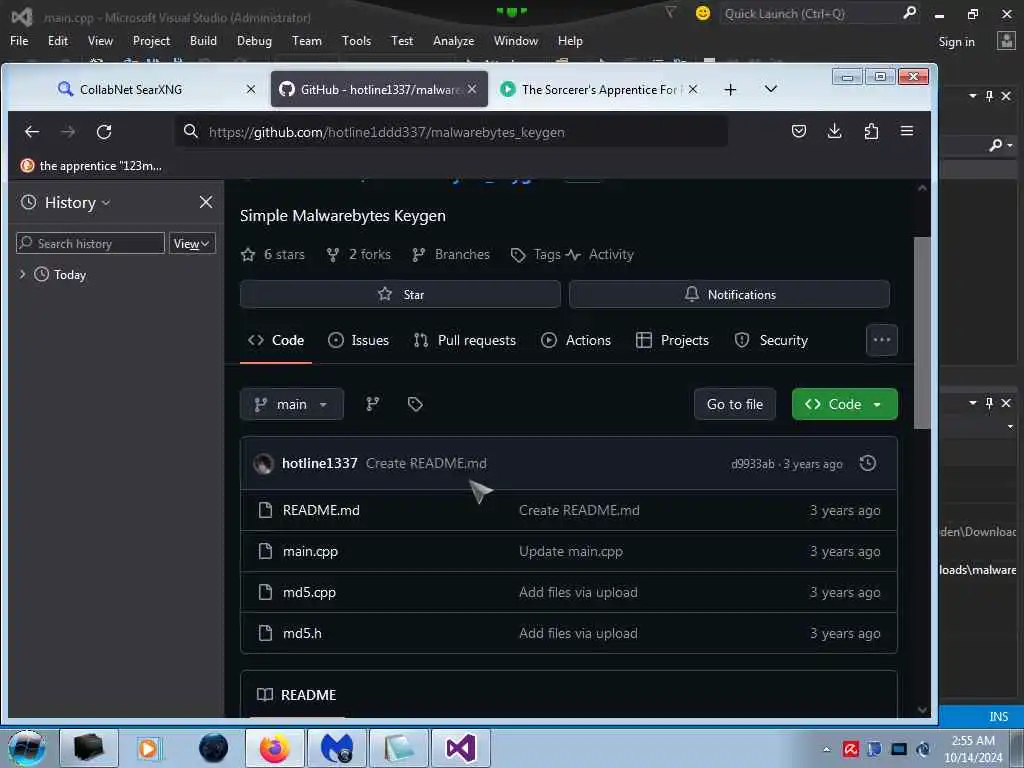The image size is (1024, 768).
Task: Open the Visual Studio Build menu
Action: pyautogui.click(x=203, y=40)
